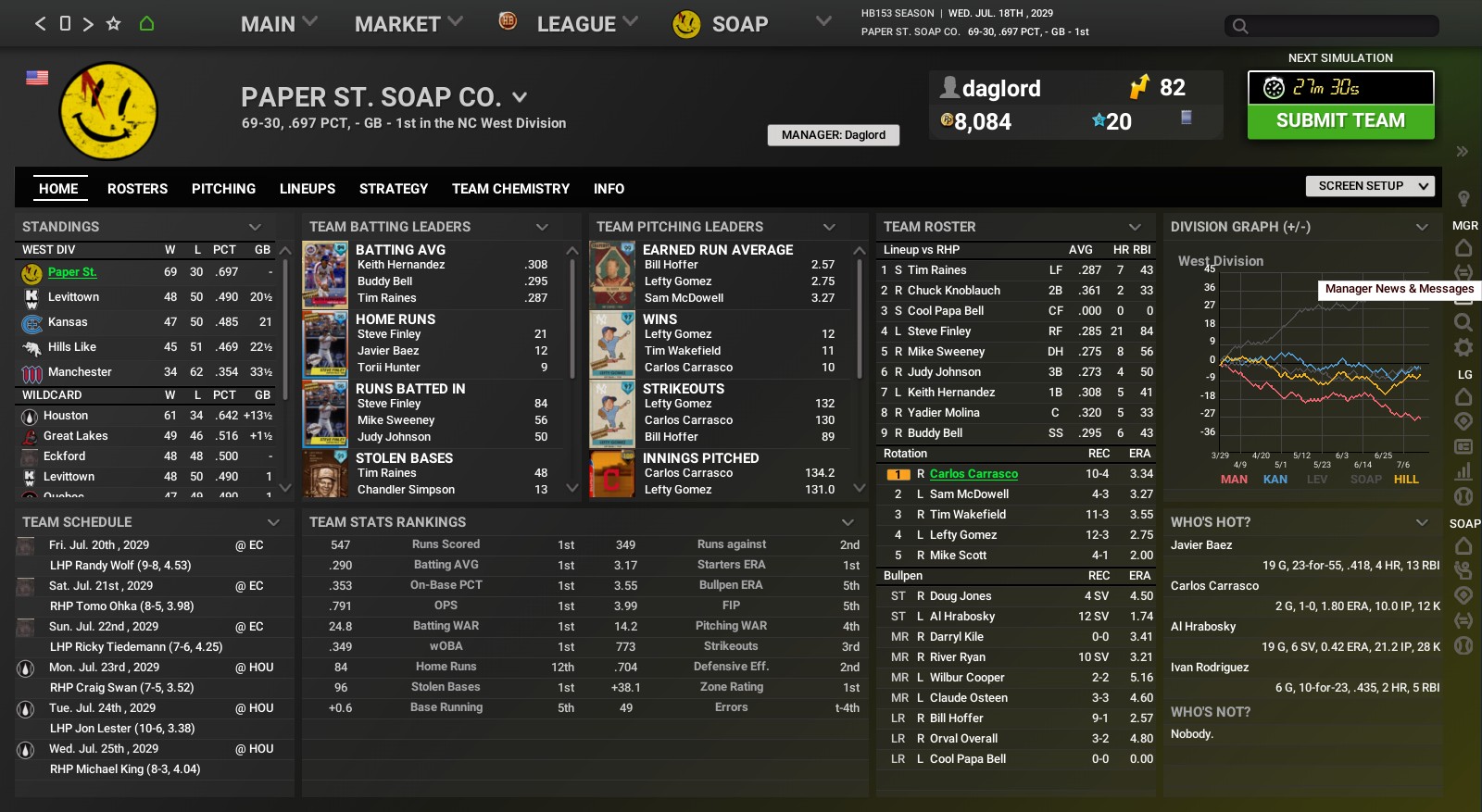The height and width of the screenshot is (812, 1482).
Task: Expand the Team Stats Rankings panel chevron
Action: tap(848, 522)
